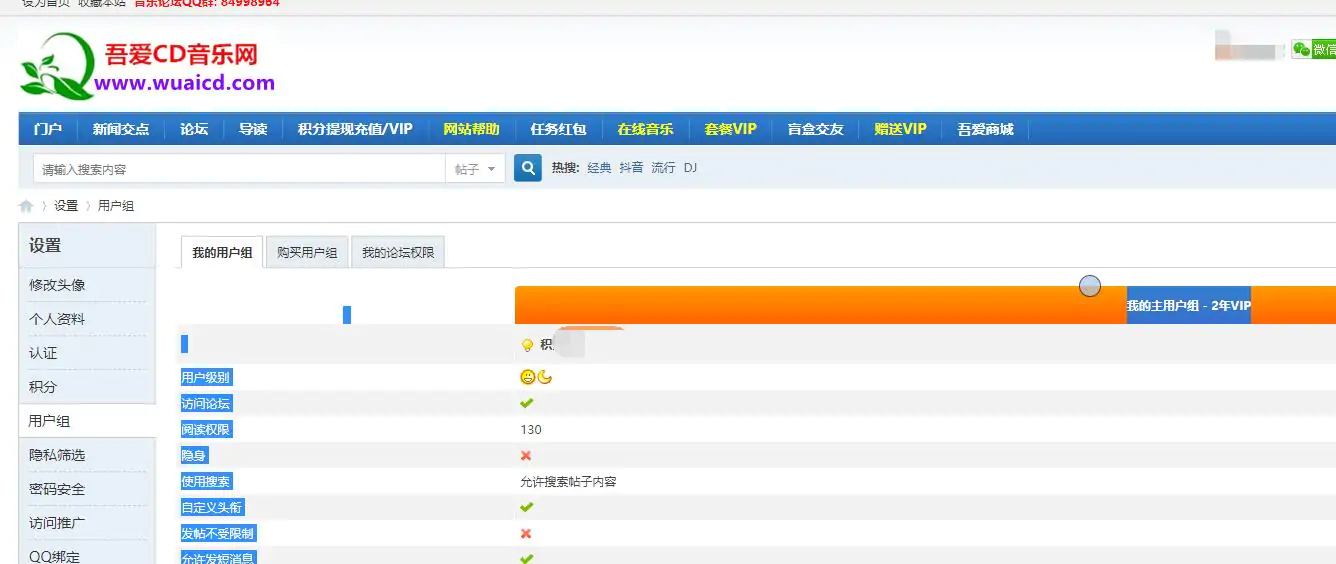Click the 用户级别 row label
This screenshot has width=1336, height=564.
pos(205,377)
